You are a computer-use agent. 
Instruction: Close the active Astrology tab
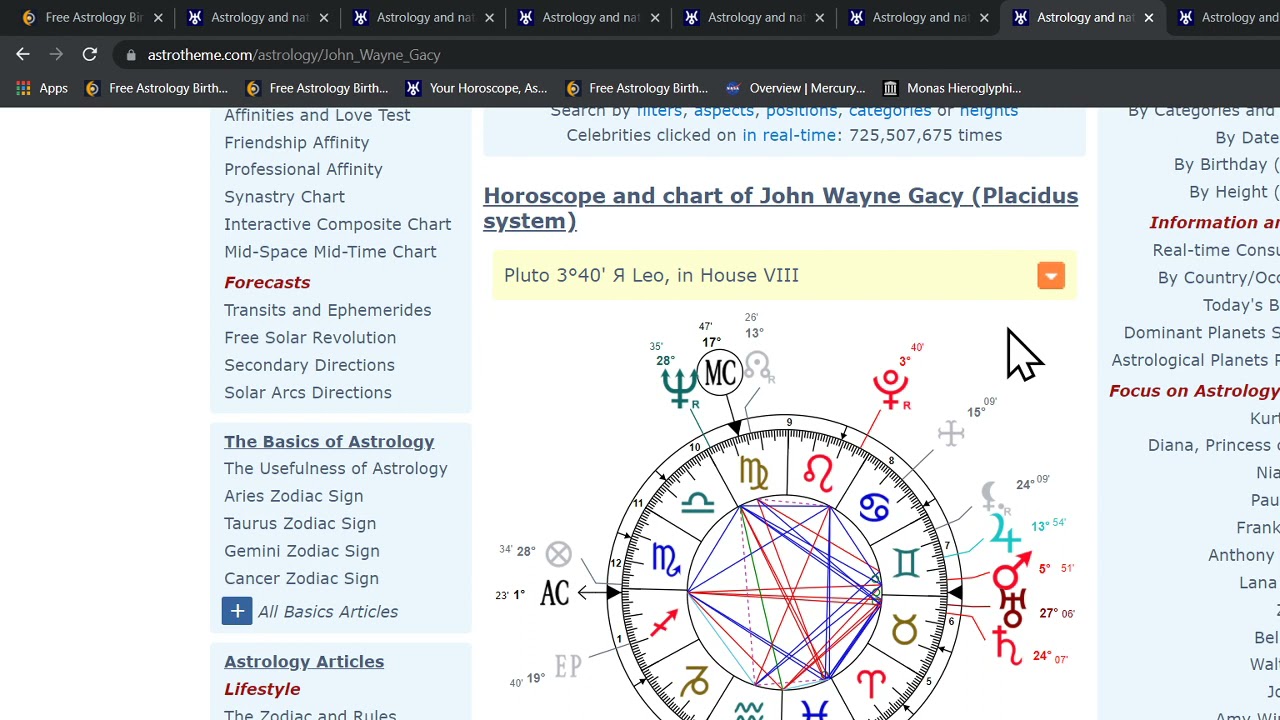pyautogui.click(x=1149, y=18)
